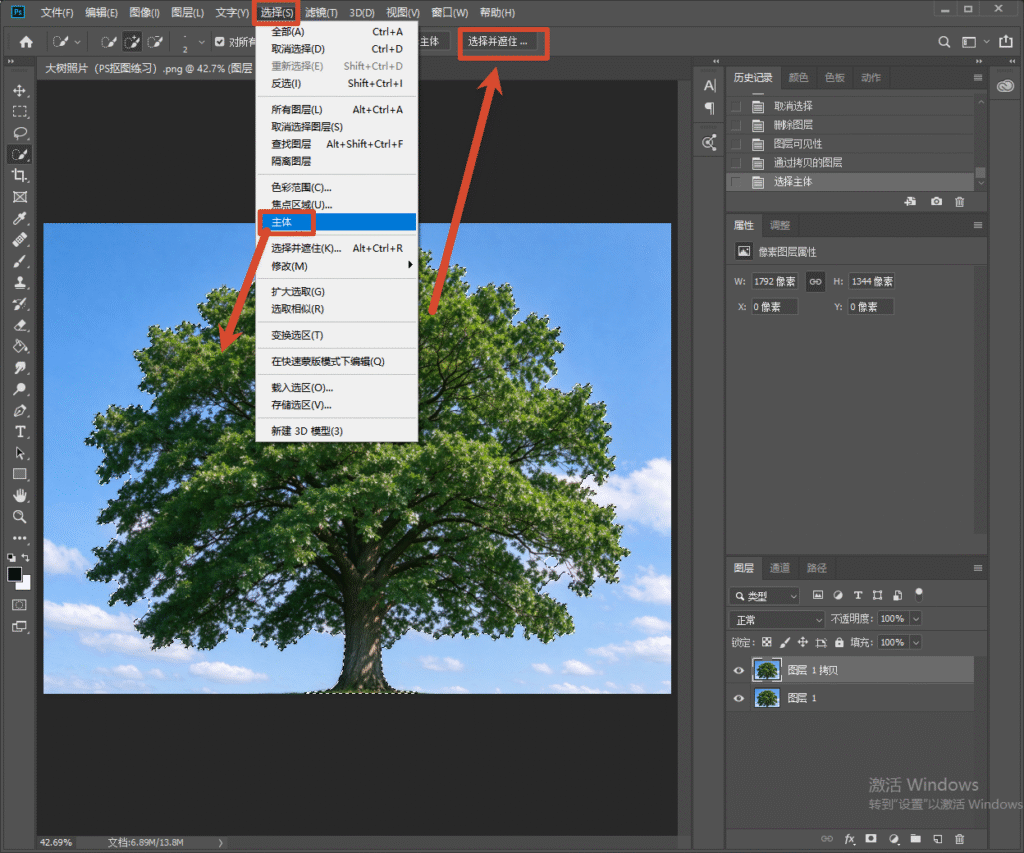This screenshot has height=853, width=1024.
Task: Select the Eraser tool
Action: pos(20,325)
